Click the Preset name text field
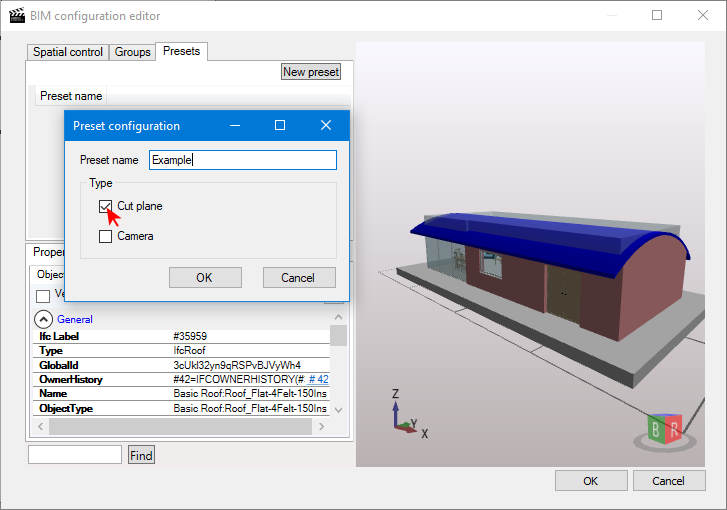This screenshot has width=727, height=510. (x=242, y=160)
